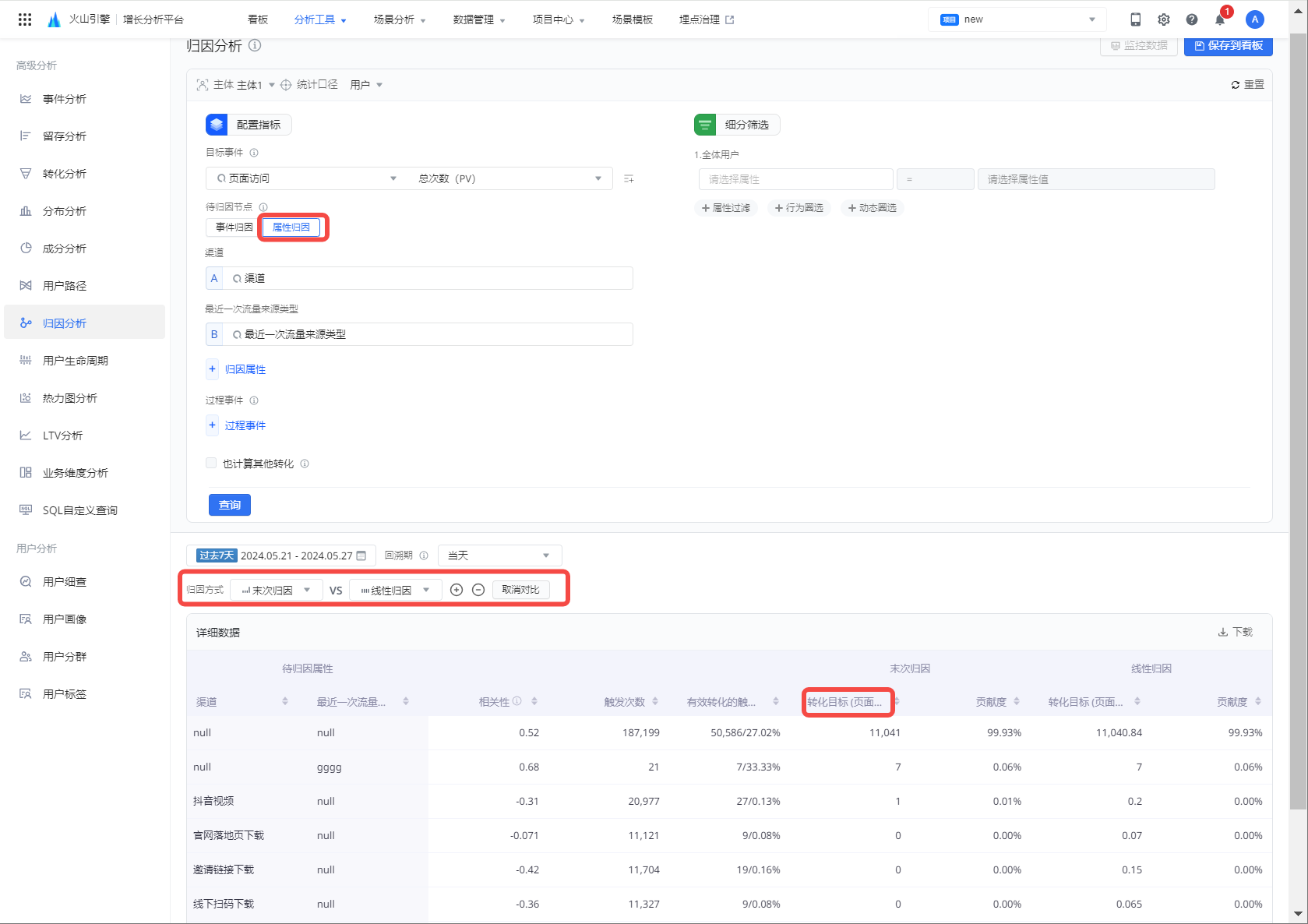1308x924 pixels.
Task: Click the 保存到看板 button
Action: click(x=1229, y=46)
